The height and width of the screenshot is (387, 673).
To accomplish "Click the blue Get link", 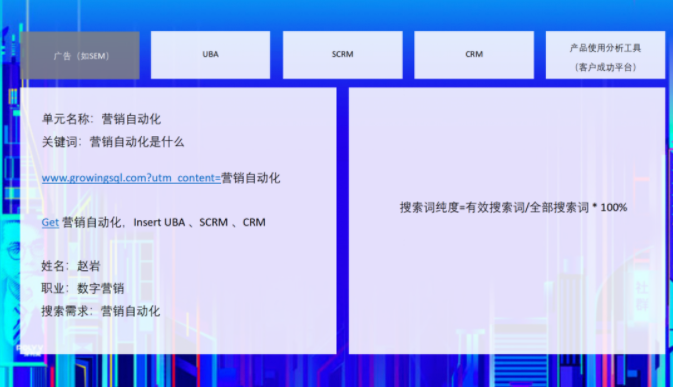I will [x=50, y=222].
